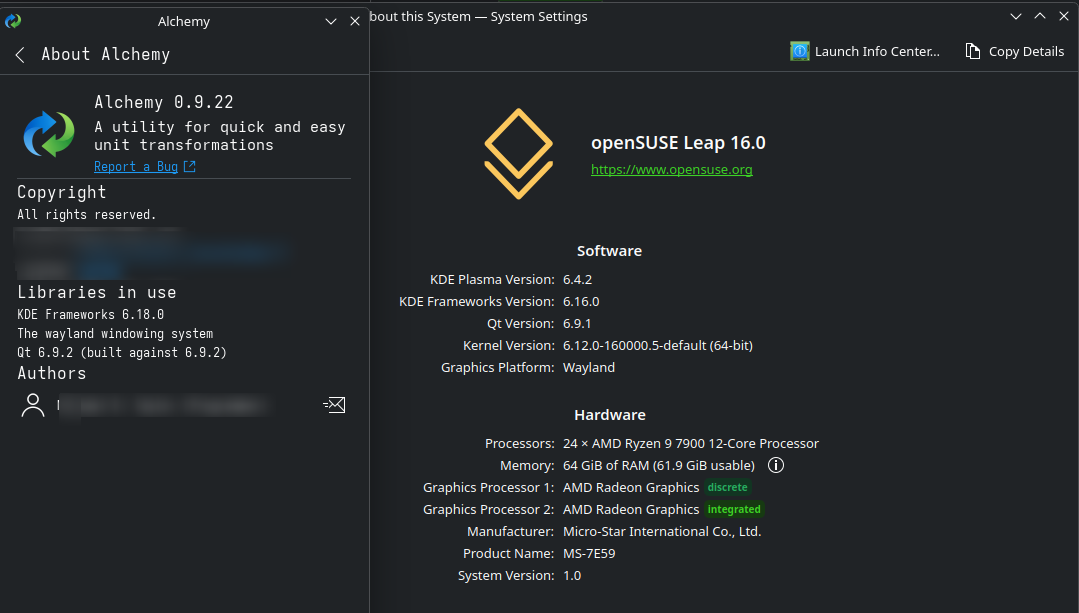Click the large Alchemy logo
Viewport: 1079px width, 613px height.
(49, 135)
